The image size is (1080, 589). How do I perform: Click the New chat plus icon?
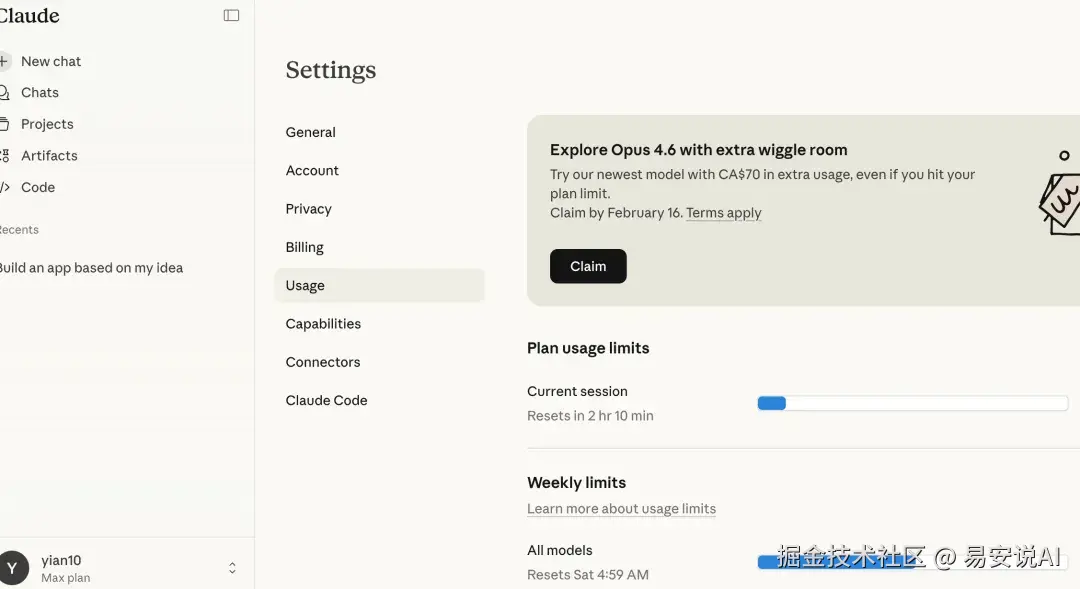[x=4, y=61]
